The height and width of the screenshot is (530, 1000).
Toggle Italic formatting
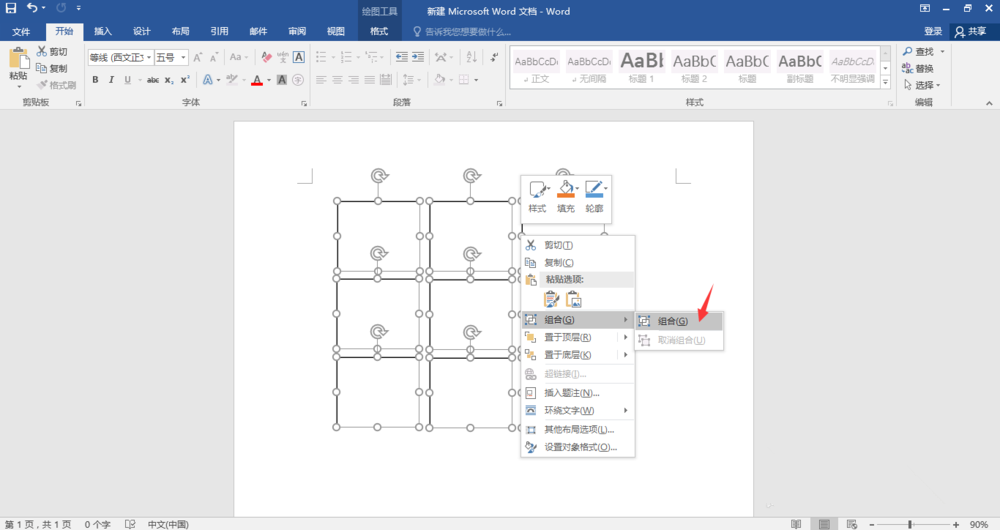tap(111, 80)
